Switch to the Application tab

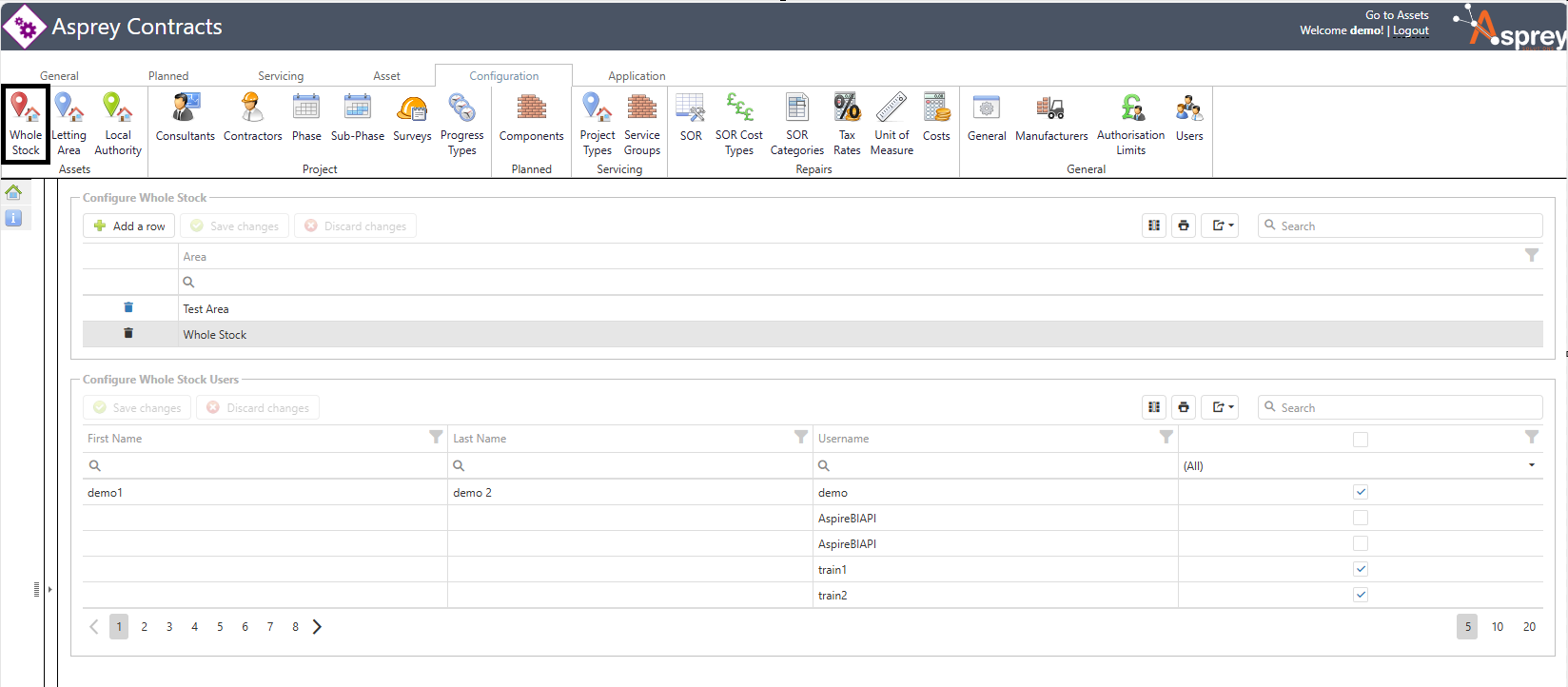[637, 76]
